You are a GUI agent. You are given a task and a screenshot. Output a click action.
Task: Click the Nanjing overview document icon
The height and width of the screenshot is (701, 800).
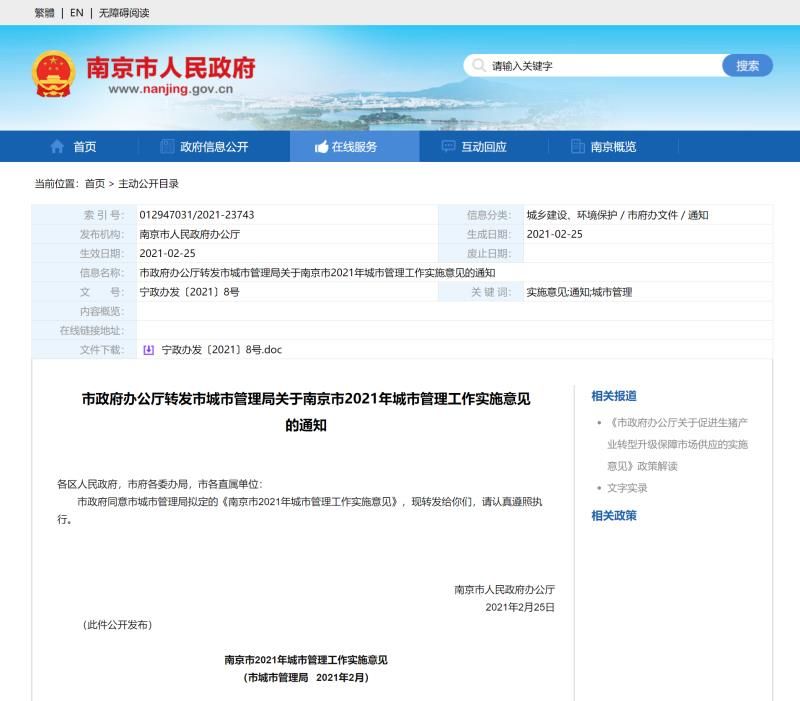577,146
